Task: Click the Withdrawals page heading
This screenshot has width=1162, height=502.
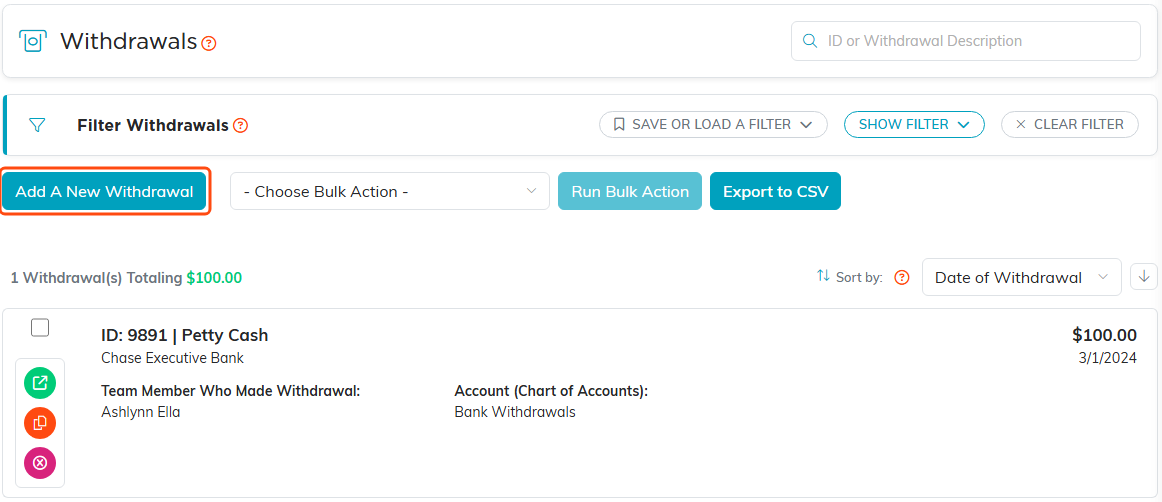Action: click(x=129, y=41)
